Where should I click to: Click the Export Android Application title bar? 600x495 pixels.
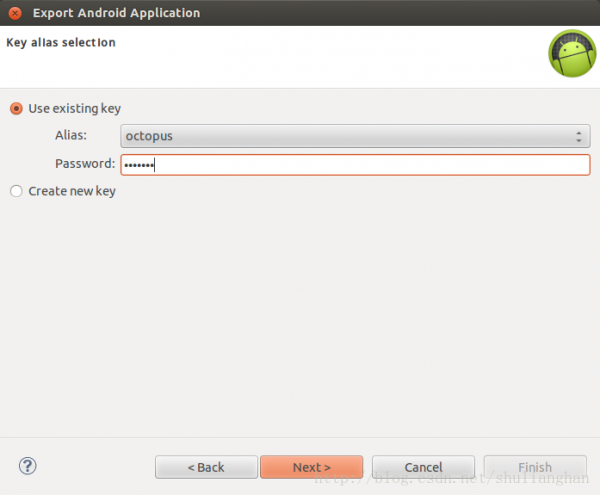[x=300, y=13]
